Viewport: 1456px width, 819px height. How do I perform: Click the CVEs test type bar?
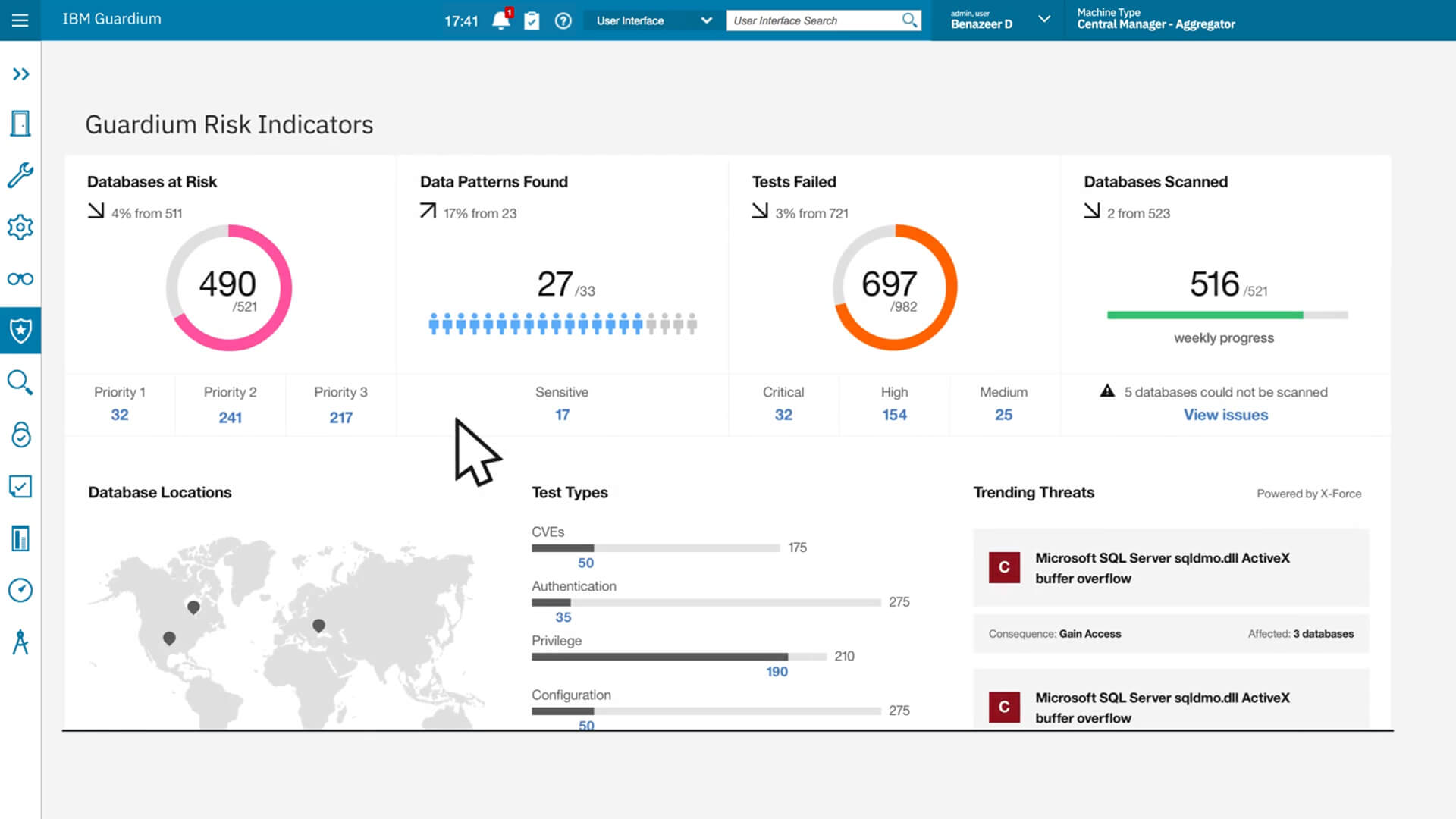pyautogui.click(x=656, y=548)
